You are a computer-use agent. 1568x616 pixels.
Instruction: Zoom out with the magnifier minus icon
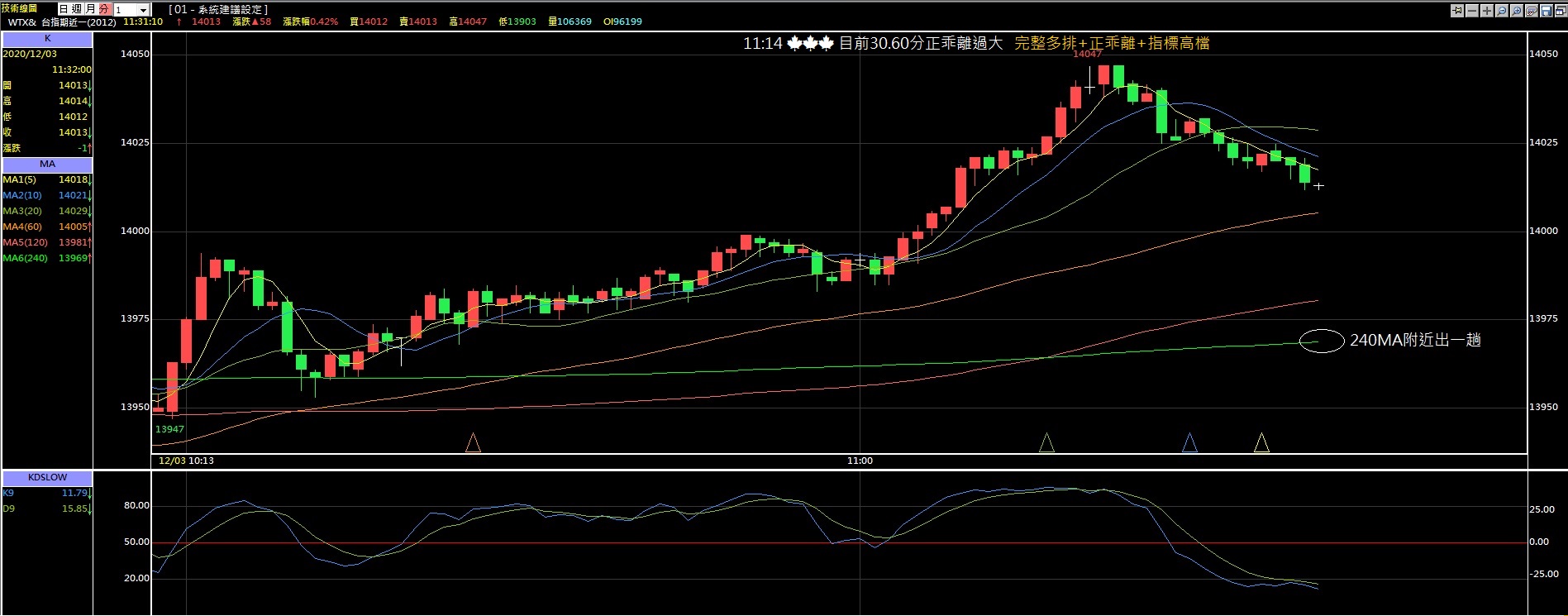pyautogui.click(x=1502, y=11)
